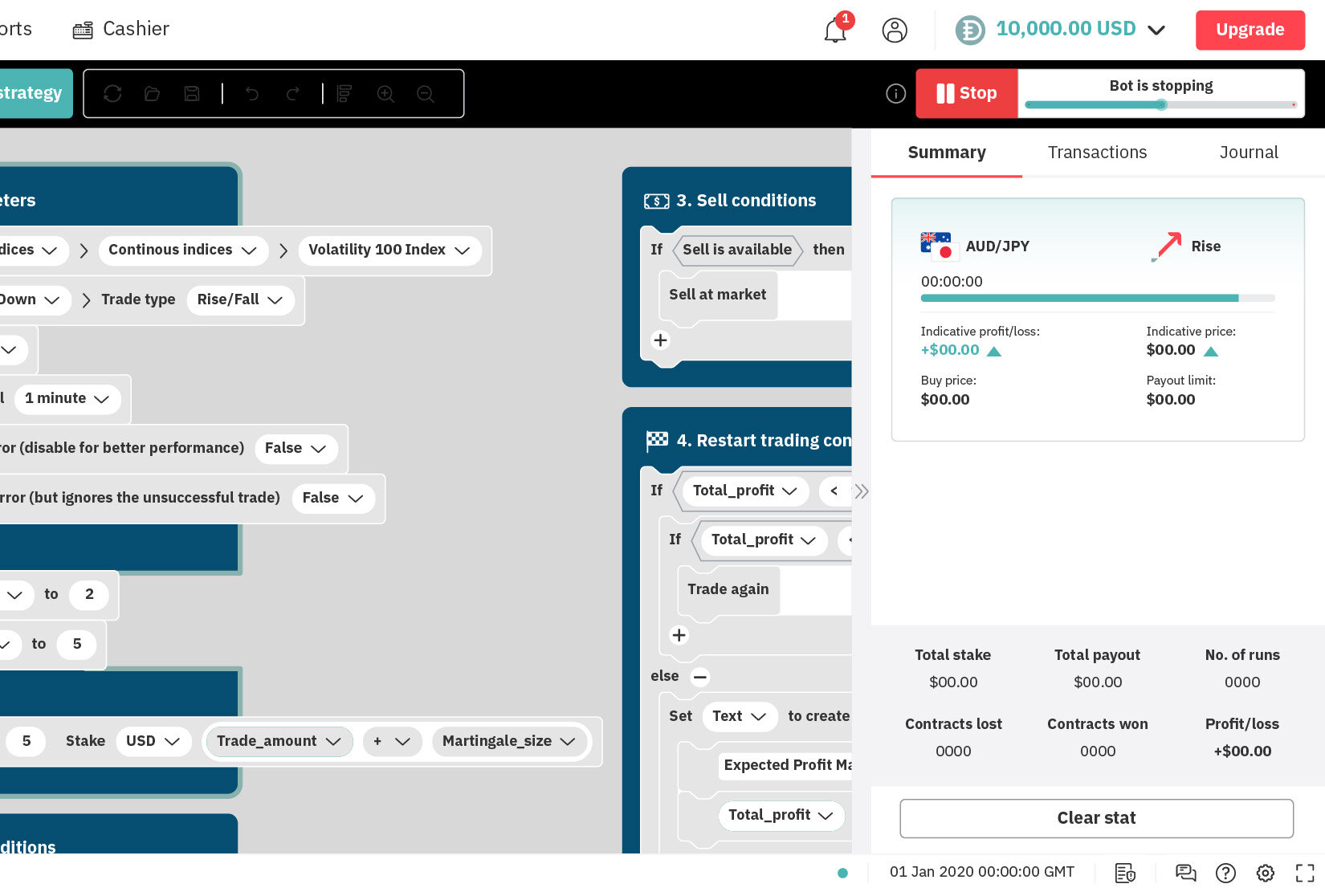1325x896 pixels.
Task: Switch to the Journal tab
Action: click(x=1248, y=153)
